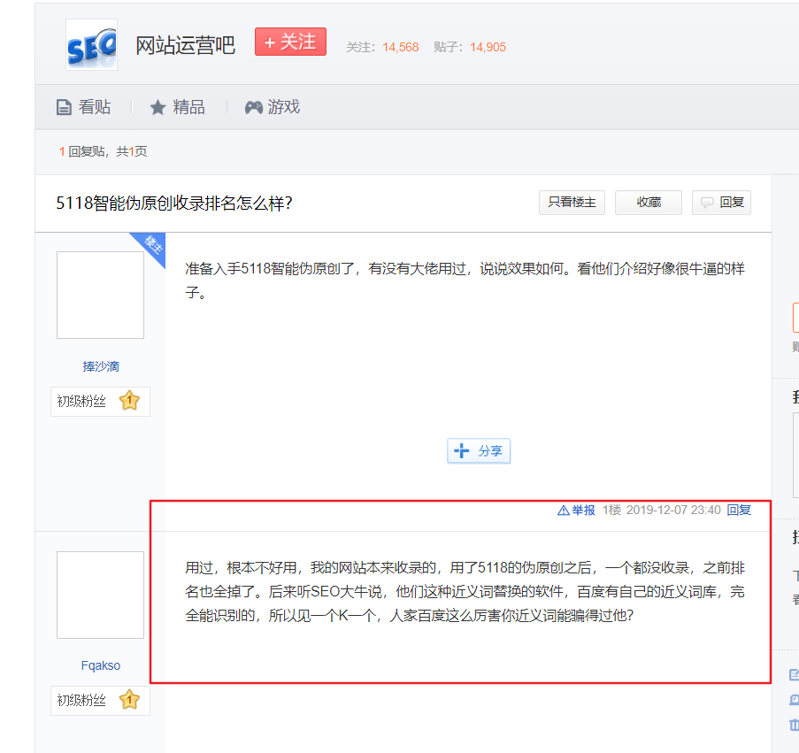Click the star level icon under 捧沙滴

(x=129, y=400)
